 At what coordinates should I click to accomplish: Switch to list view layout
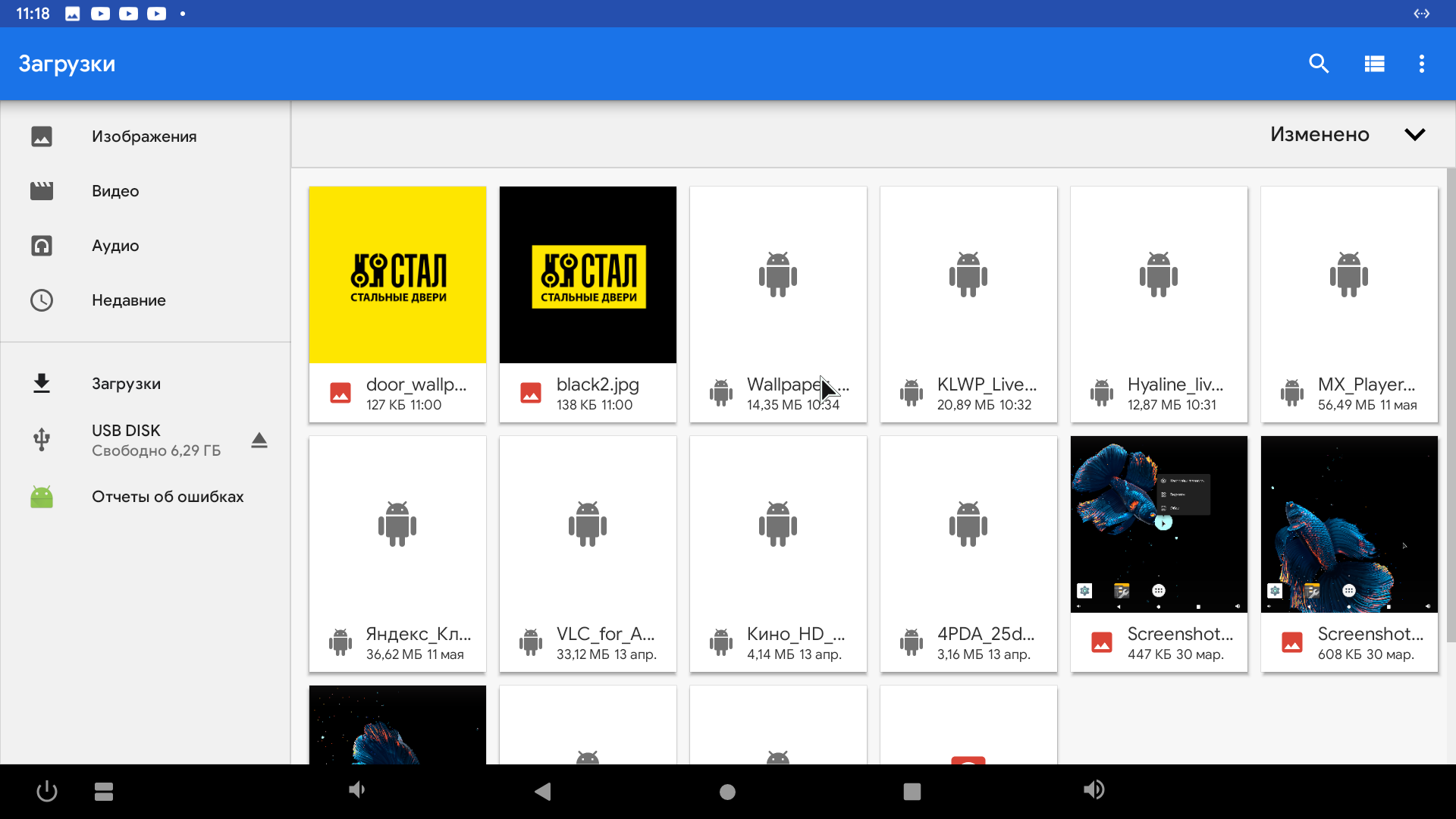click(x=1374, y=64)
